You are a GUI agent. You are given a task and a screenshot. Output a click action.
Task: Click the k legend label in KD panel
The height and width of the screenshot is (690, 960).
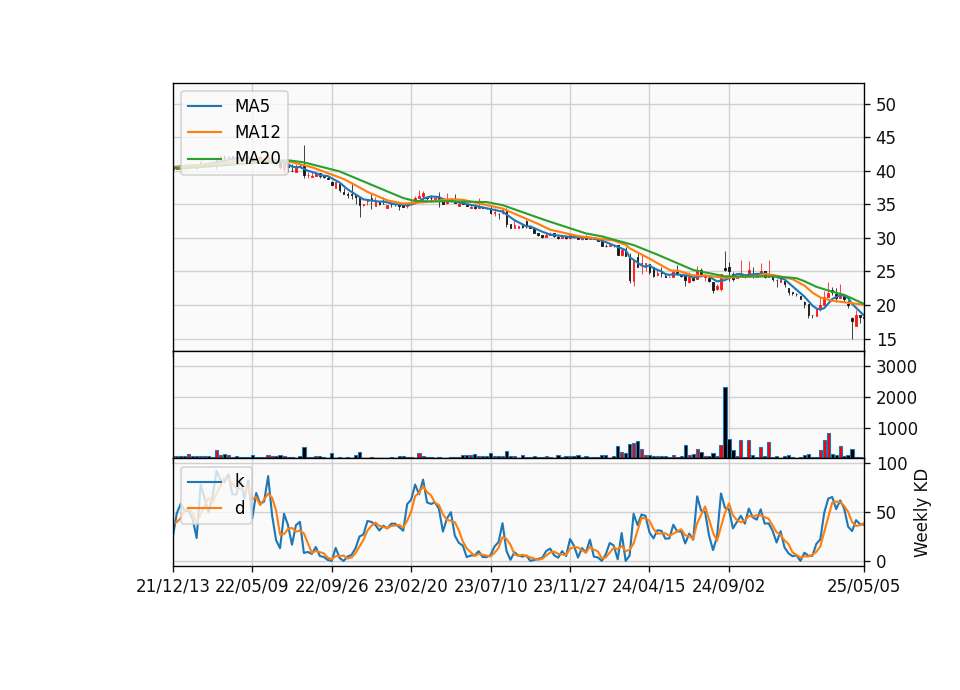coord(239,481)
